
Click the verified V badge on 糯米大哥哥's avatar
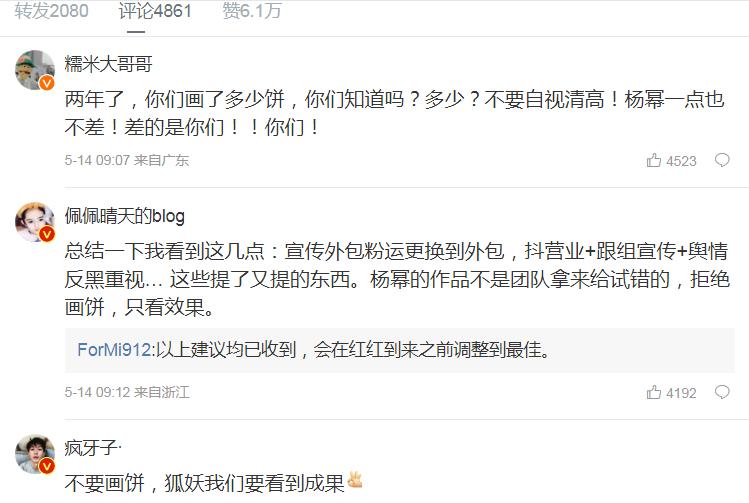(47, 83)
